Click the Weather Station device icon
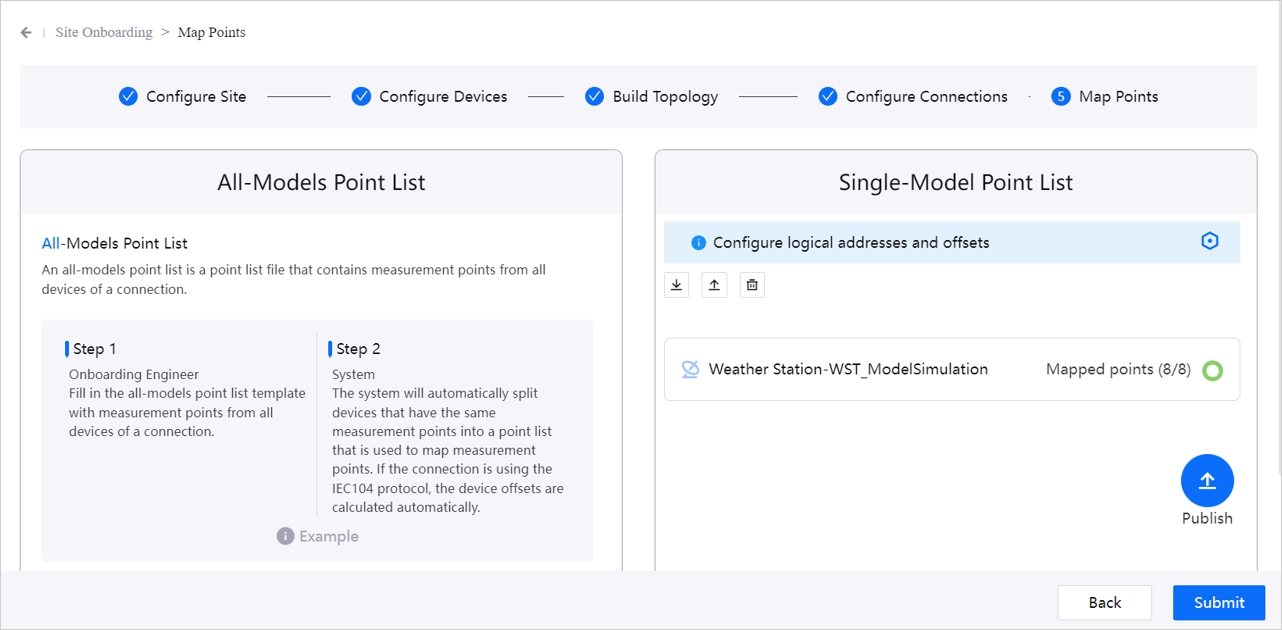The height and width of the screenshot is (630, 1282). click(690, 370)
